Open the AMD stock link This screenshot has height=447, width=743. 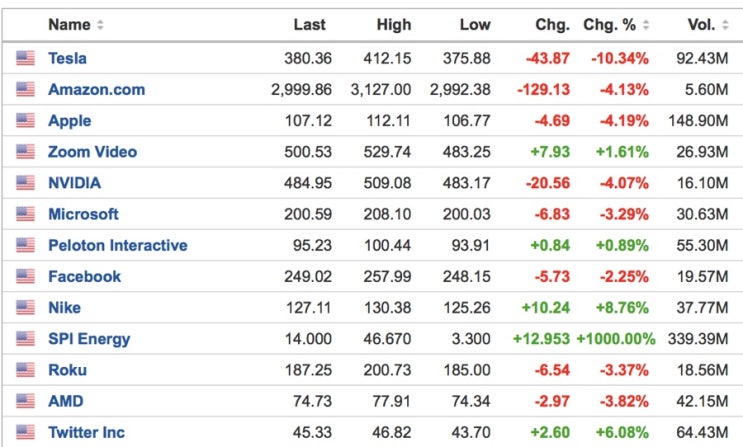(66, 401)
